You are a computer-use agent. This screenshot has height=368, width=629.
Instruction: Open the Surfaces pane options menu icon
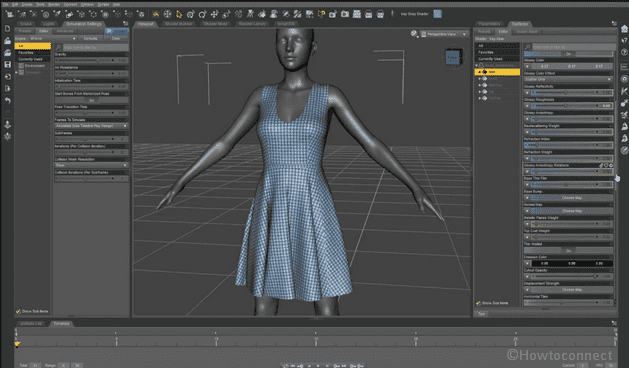pos(614,24)
